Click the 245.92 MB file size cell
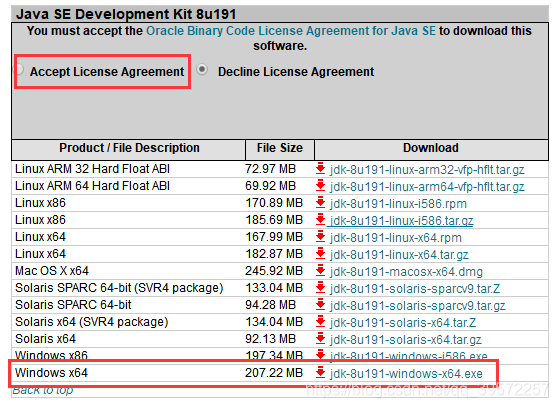This screenshot has height=408, width=559. click(274, 271)
